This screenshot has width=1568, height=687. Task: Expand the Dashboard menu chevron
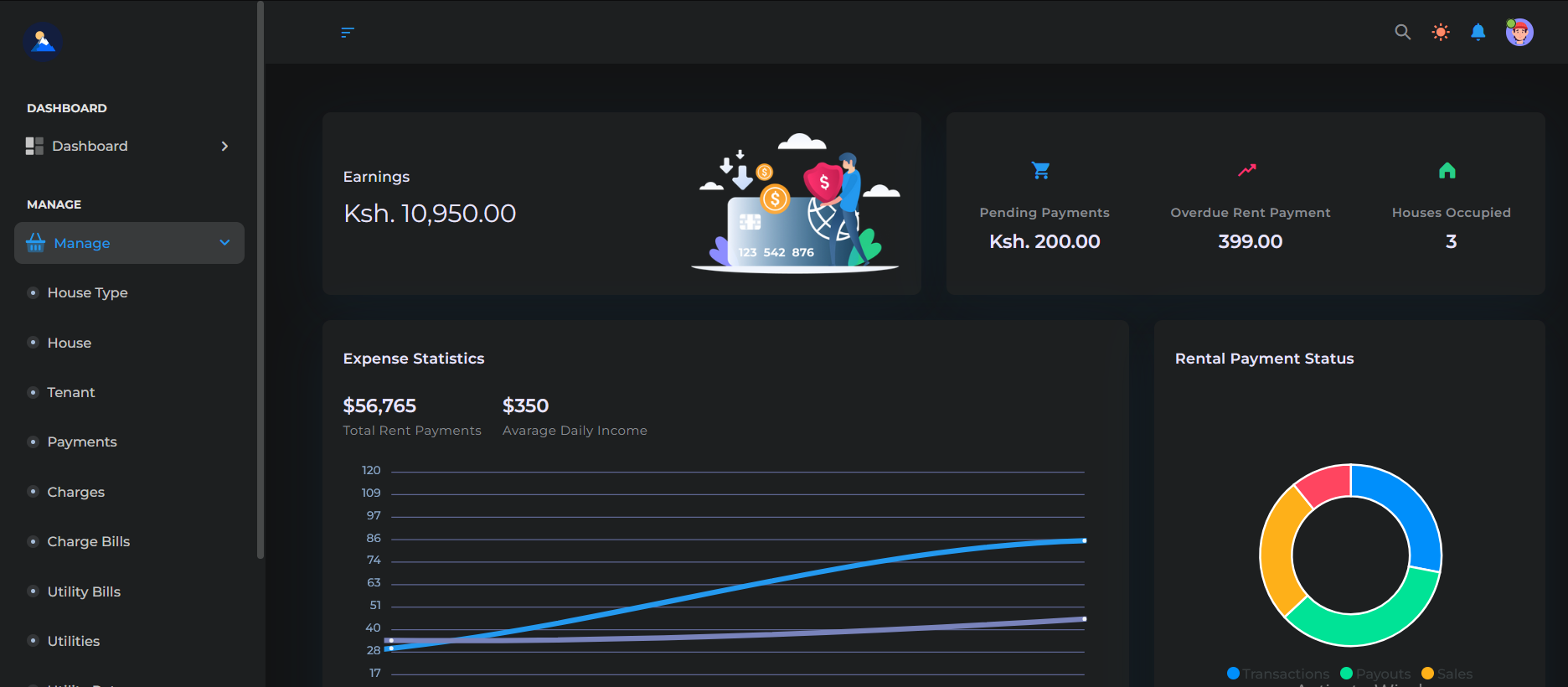tap(224, 146)
